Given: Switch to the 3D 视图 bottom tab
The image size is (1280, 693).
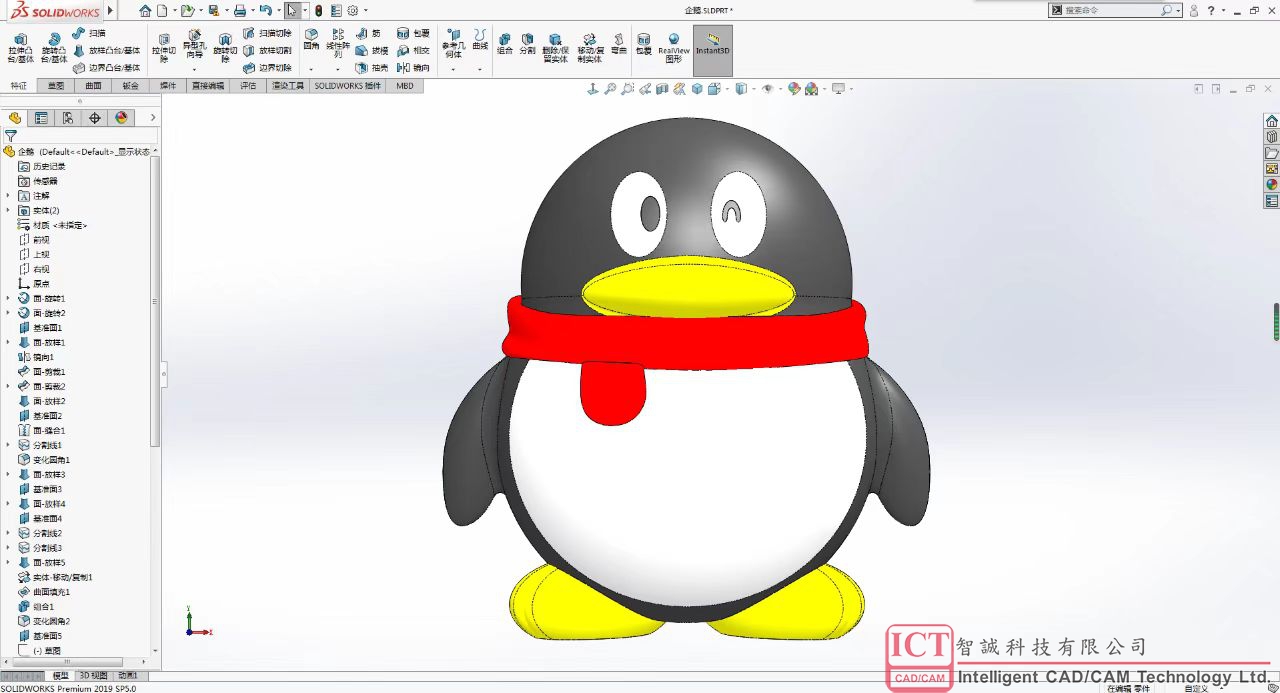Looking at the screenshot, I should click(93, 676).
